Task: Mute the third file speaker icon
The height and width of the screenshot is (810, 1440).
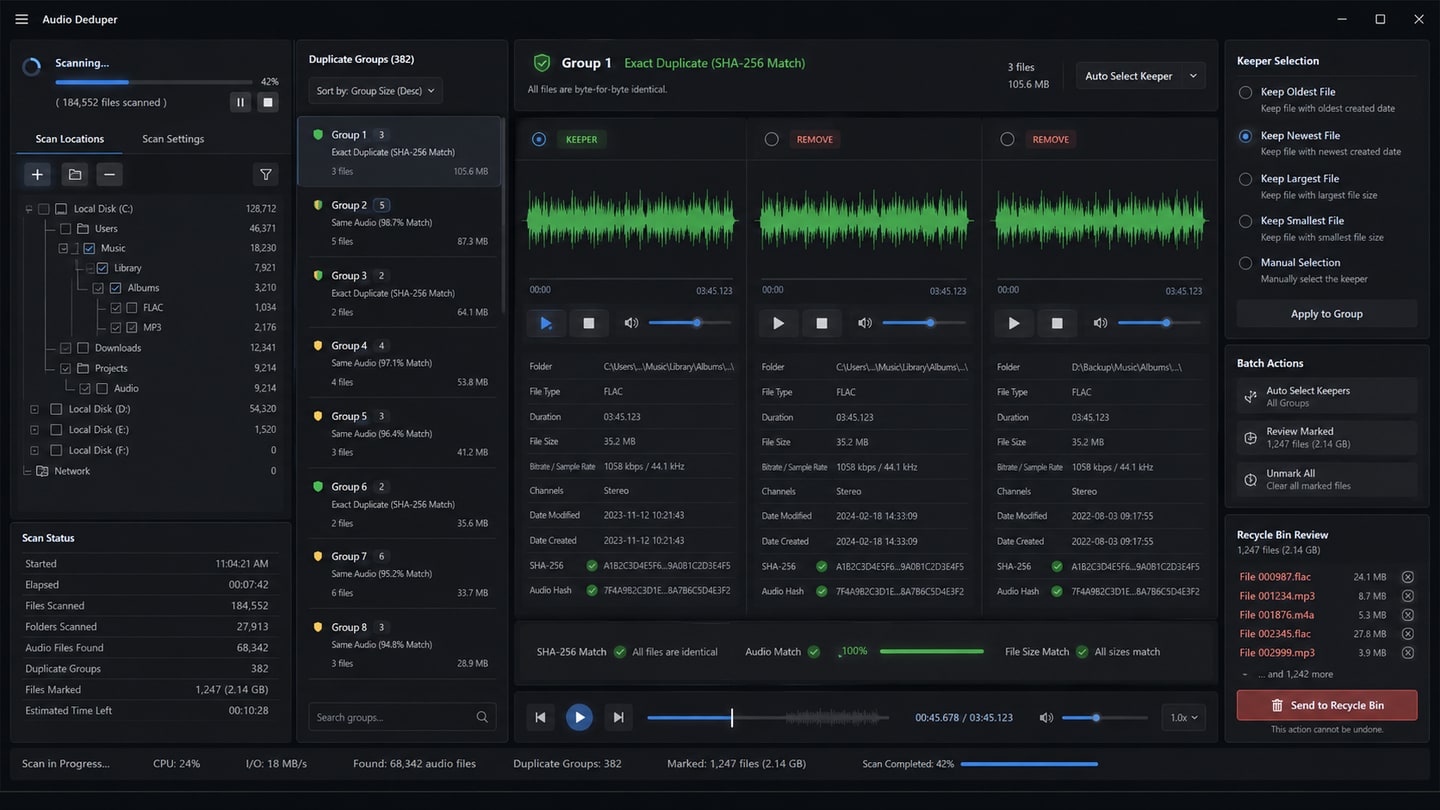Action: (x=1100, y=323)
